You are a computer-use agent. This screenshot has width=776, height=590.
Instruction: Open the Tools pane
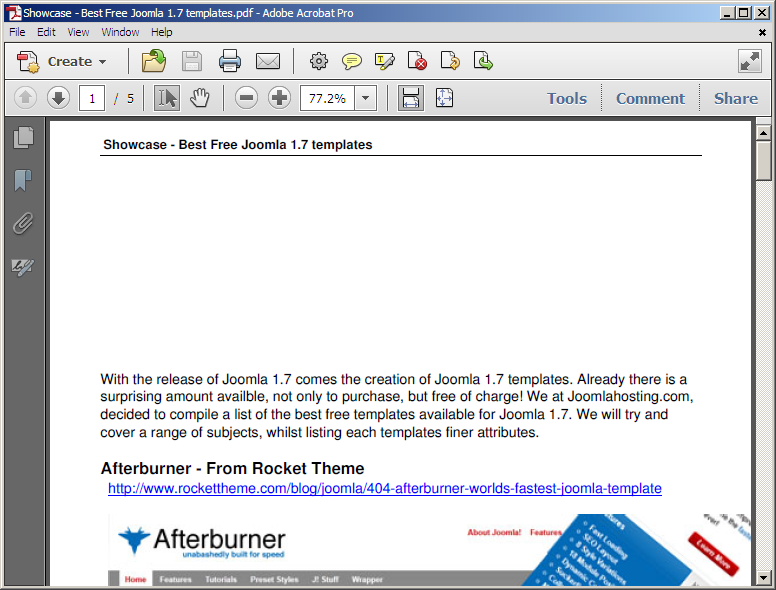567,98
